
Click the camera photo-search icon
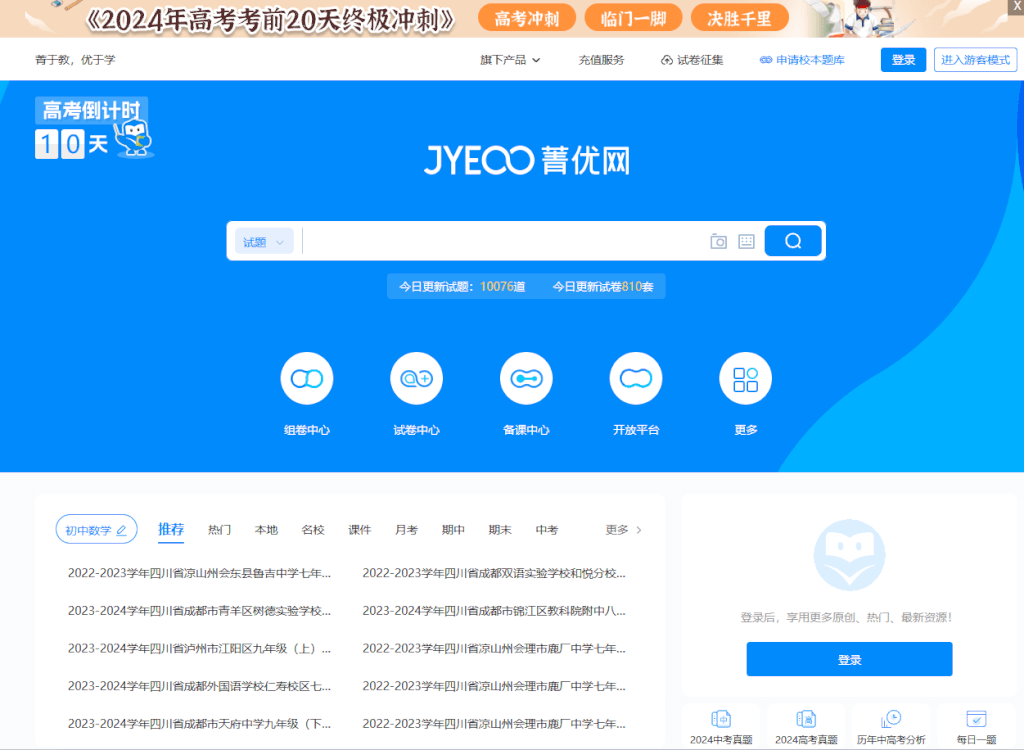pos(718,241)
